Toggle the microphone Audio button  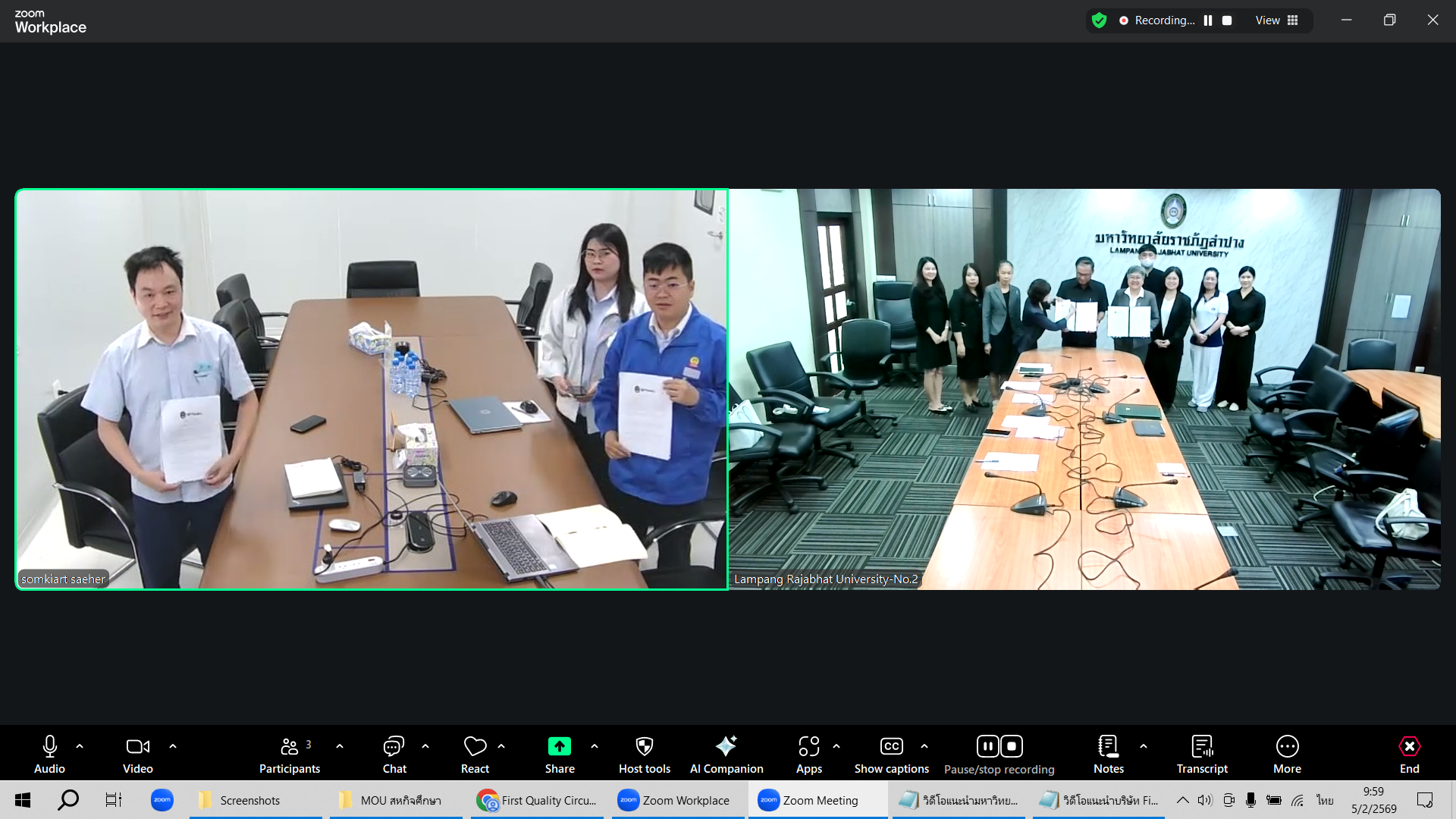(x=50, y=747)
